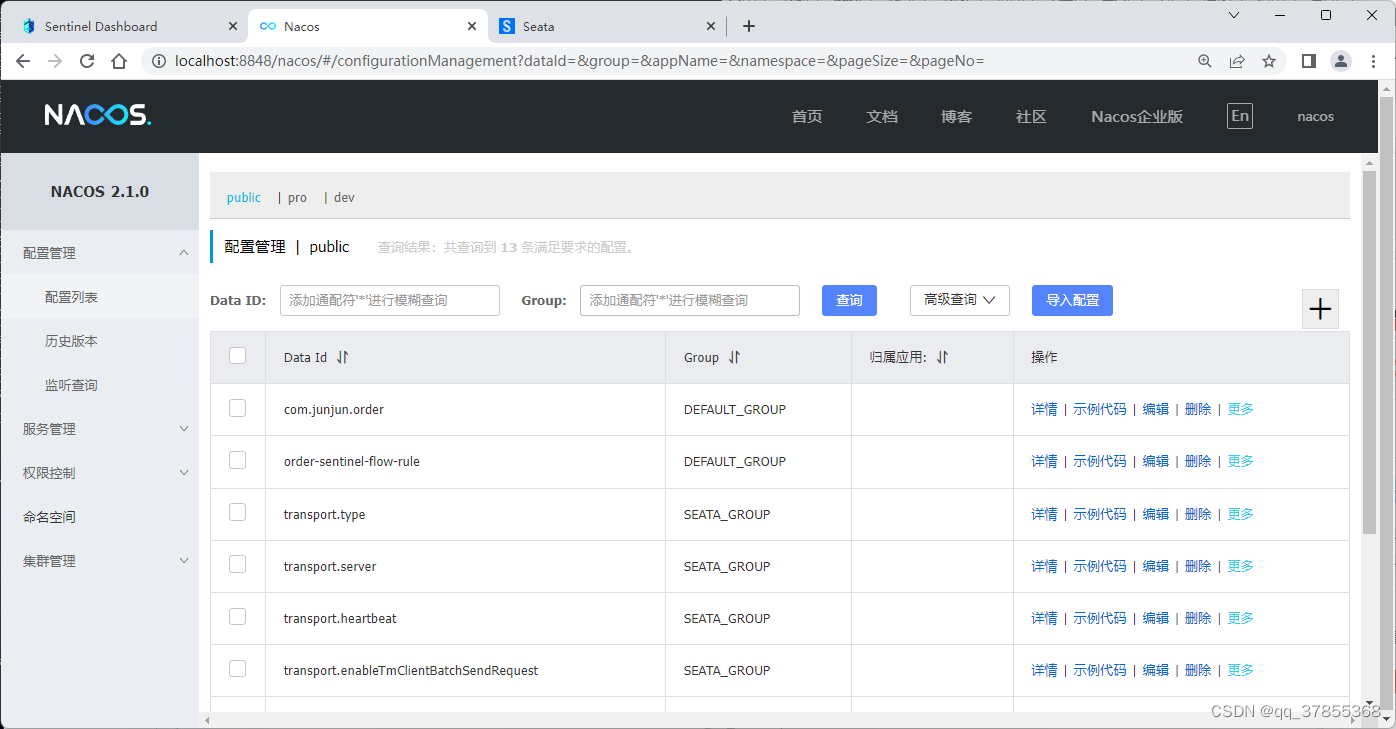Click the plus icon to create configuration
The image size is (1396, 729).
1320,309
